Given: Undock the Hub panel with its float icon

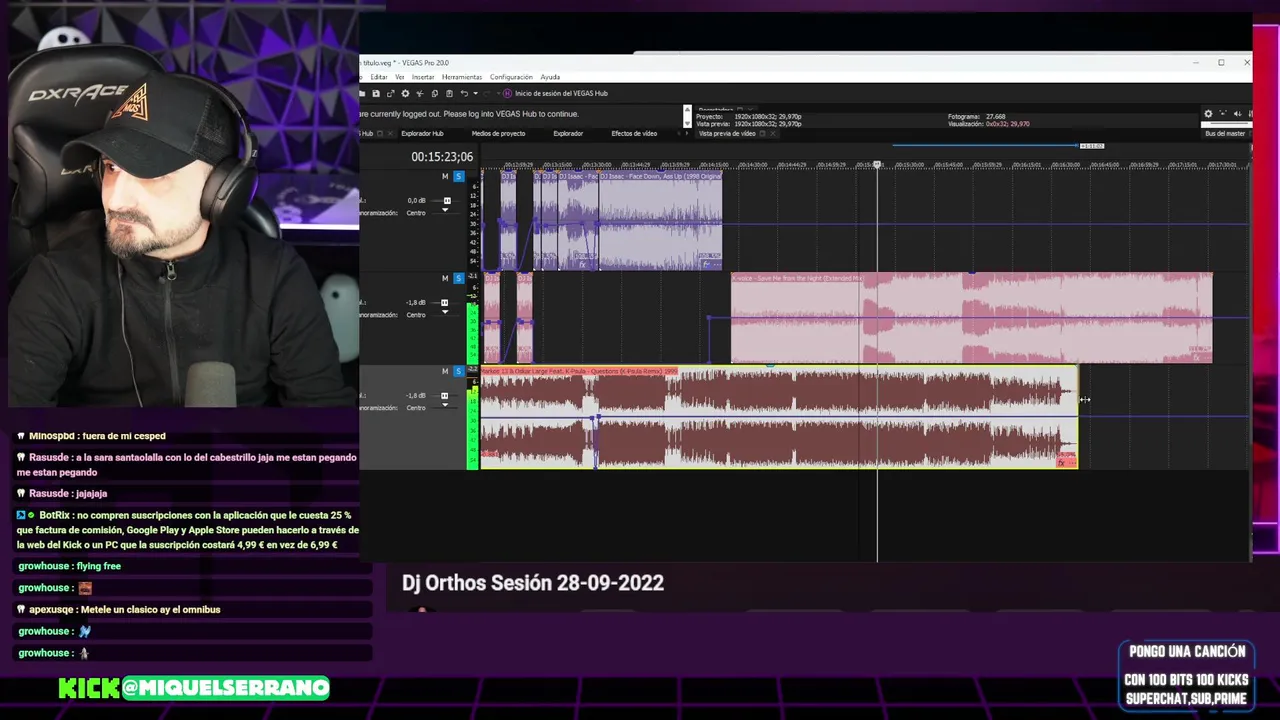Looking at the screenshot, I should [380, 133].
